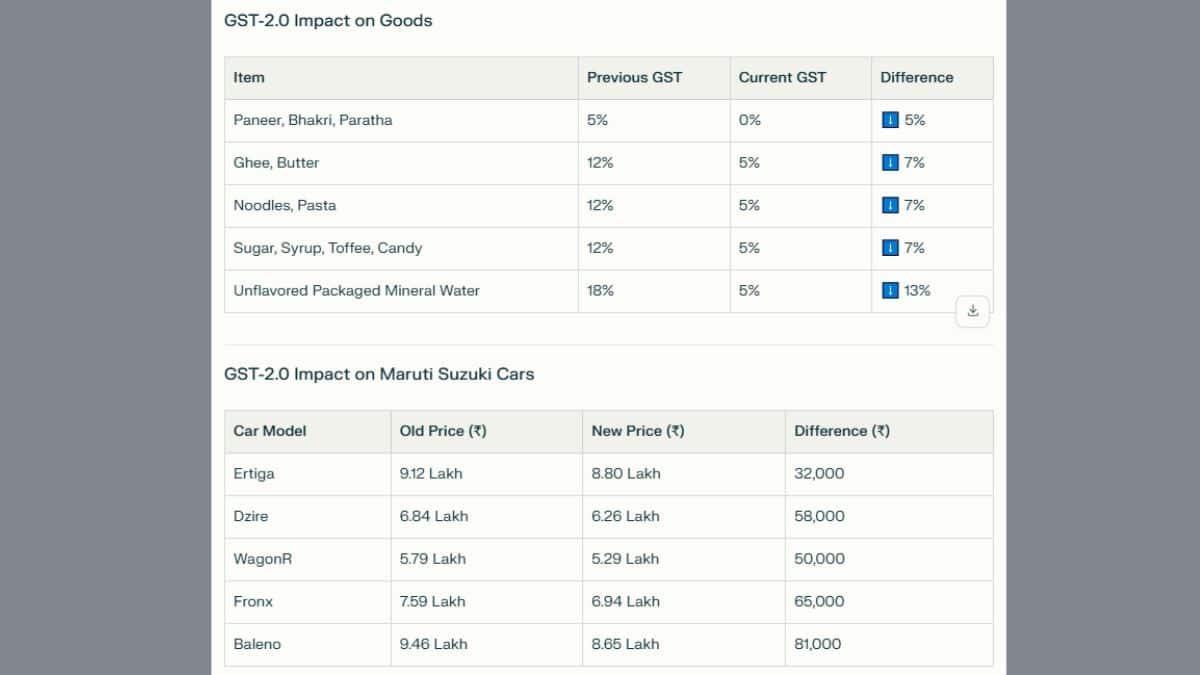Click GST-2.0 Impact on Maruti Suzuki Cars heading
Screen dimensions: 1200x675
pyautogui.click(x=379, y=374)
